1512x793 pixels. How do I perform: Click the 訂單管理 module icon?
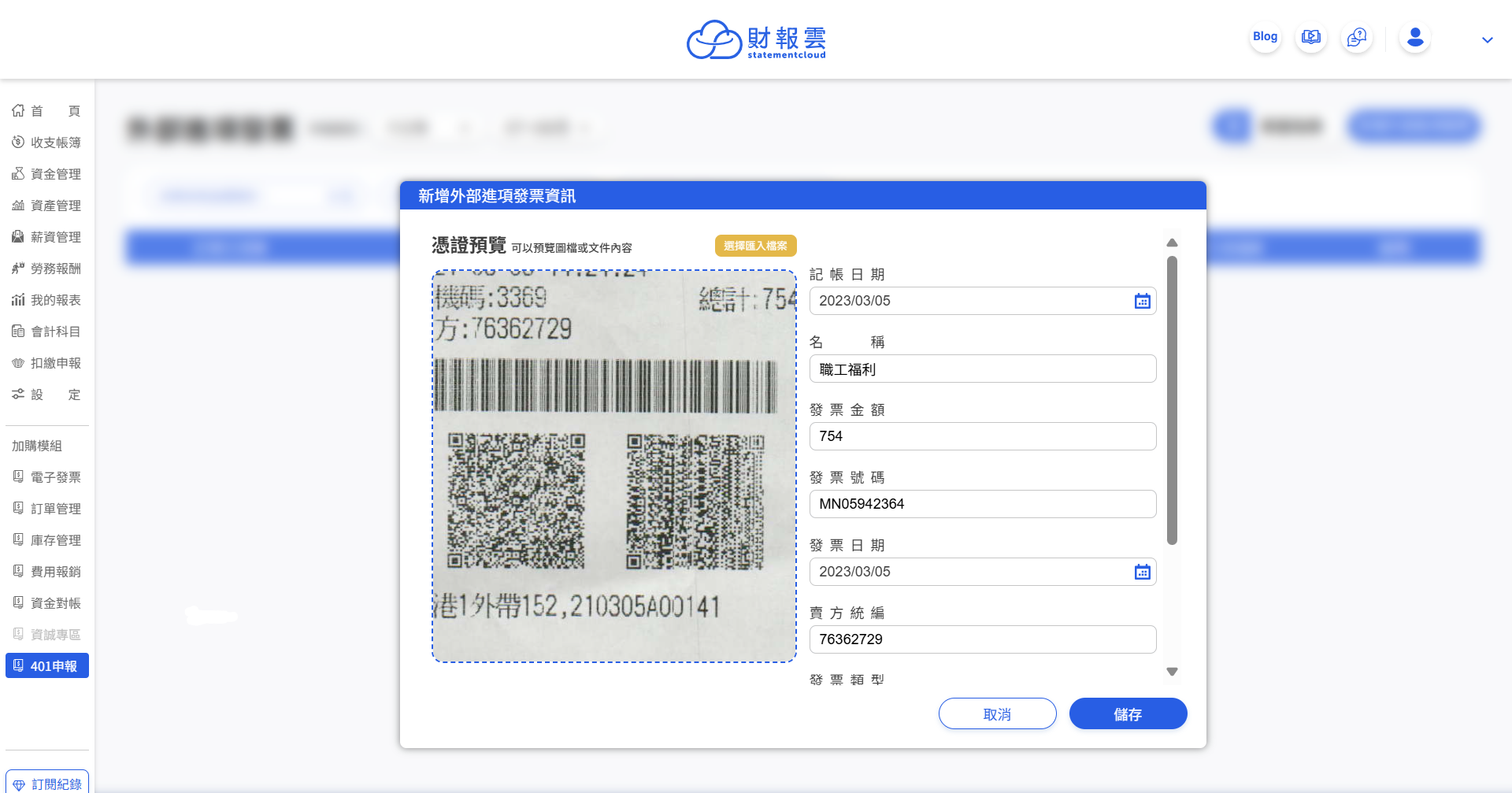[x=18, y=508]
